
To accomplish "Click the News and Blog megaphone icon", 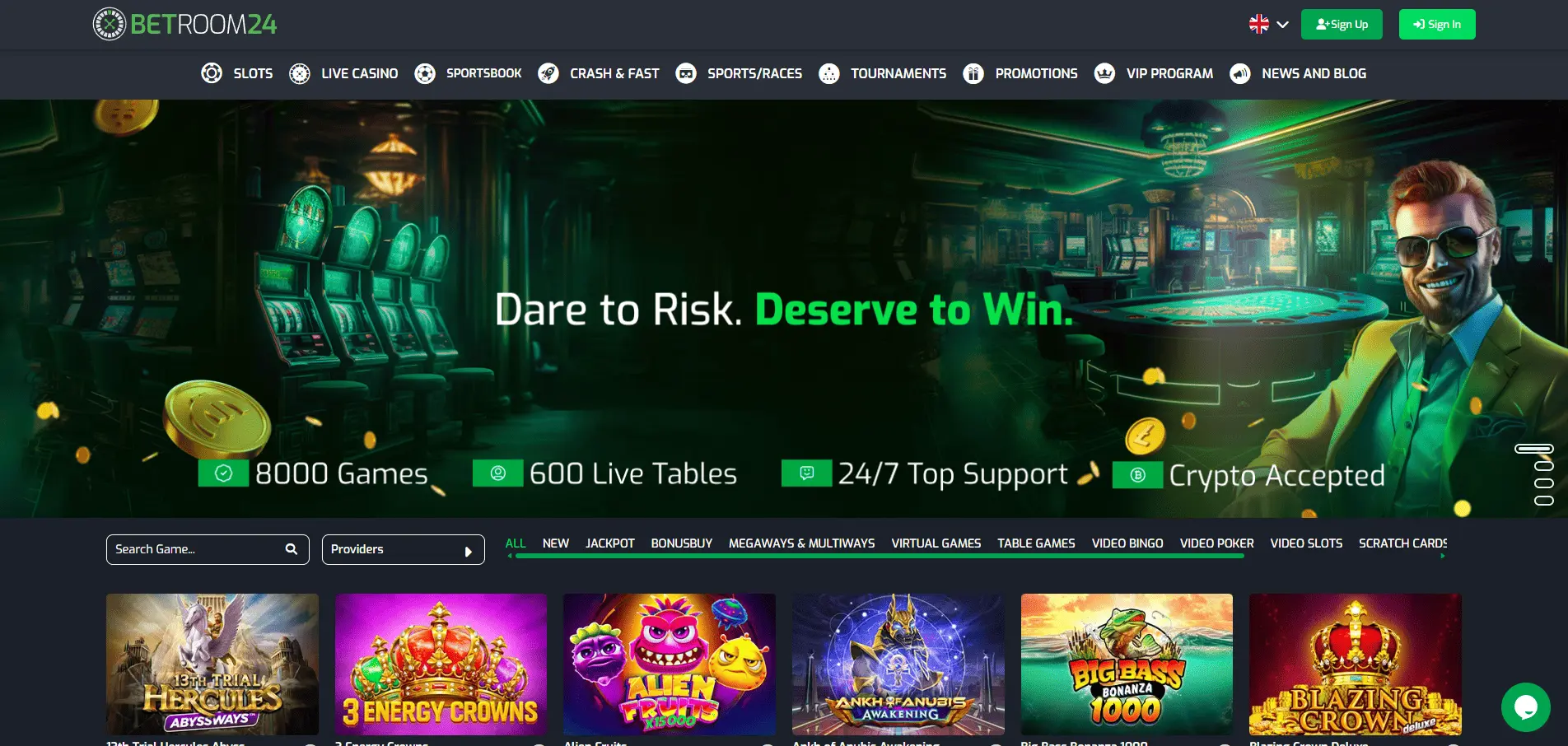I will (x=1240, y=73).
